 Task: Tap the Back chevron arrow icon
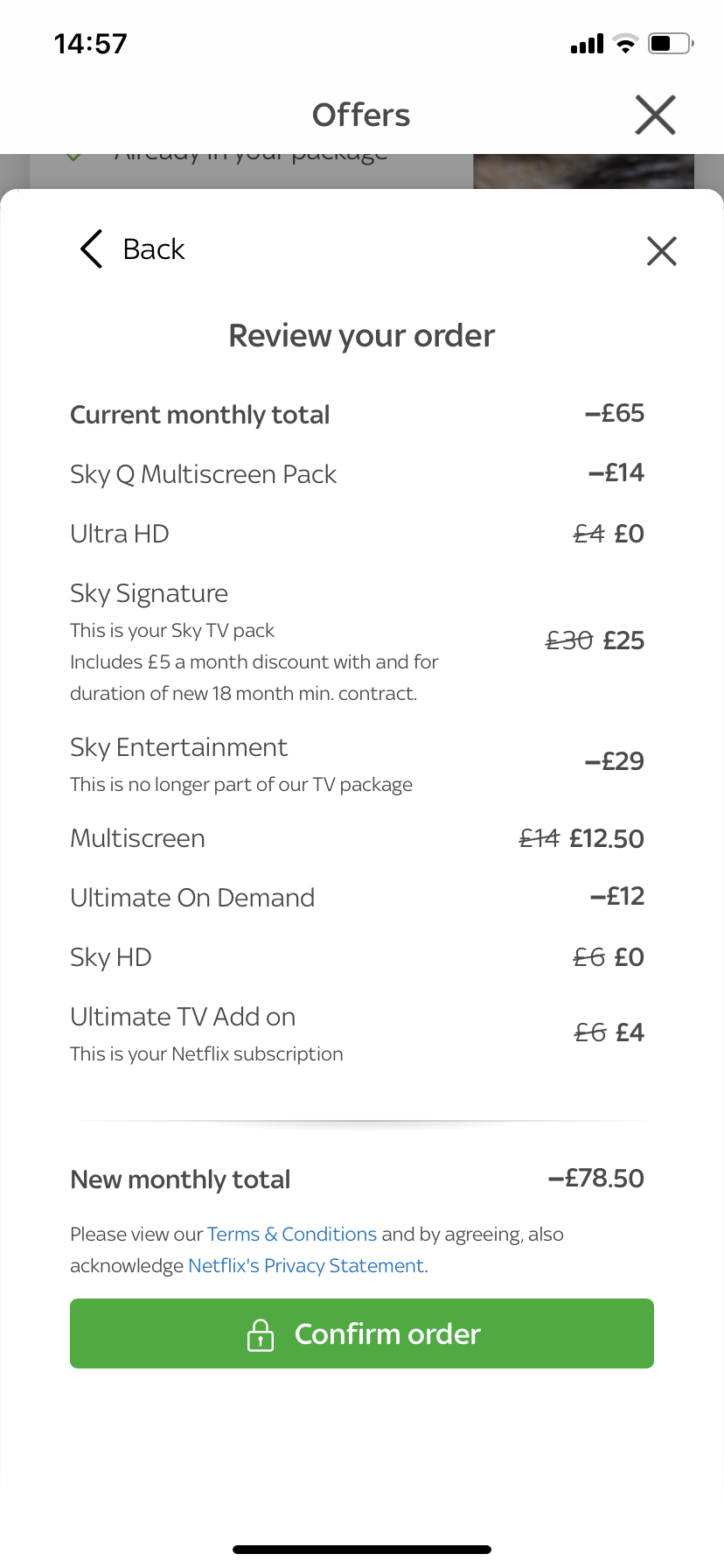[92, 249]
